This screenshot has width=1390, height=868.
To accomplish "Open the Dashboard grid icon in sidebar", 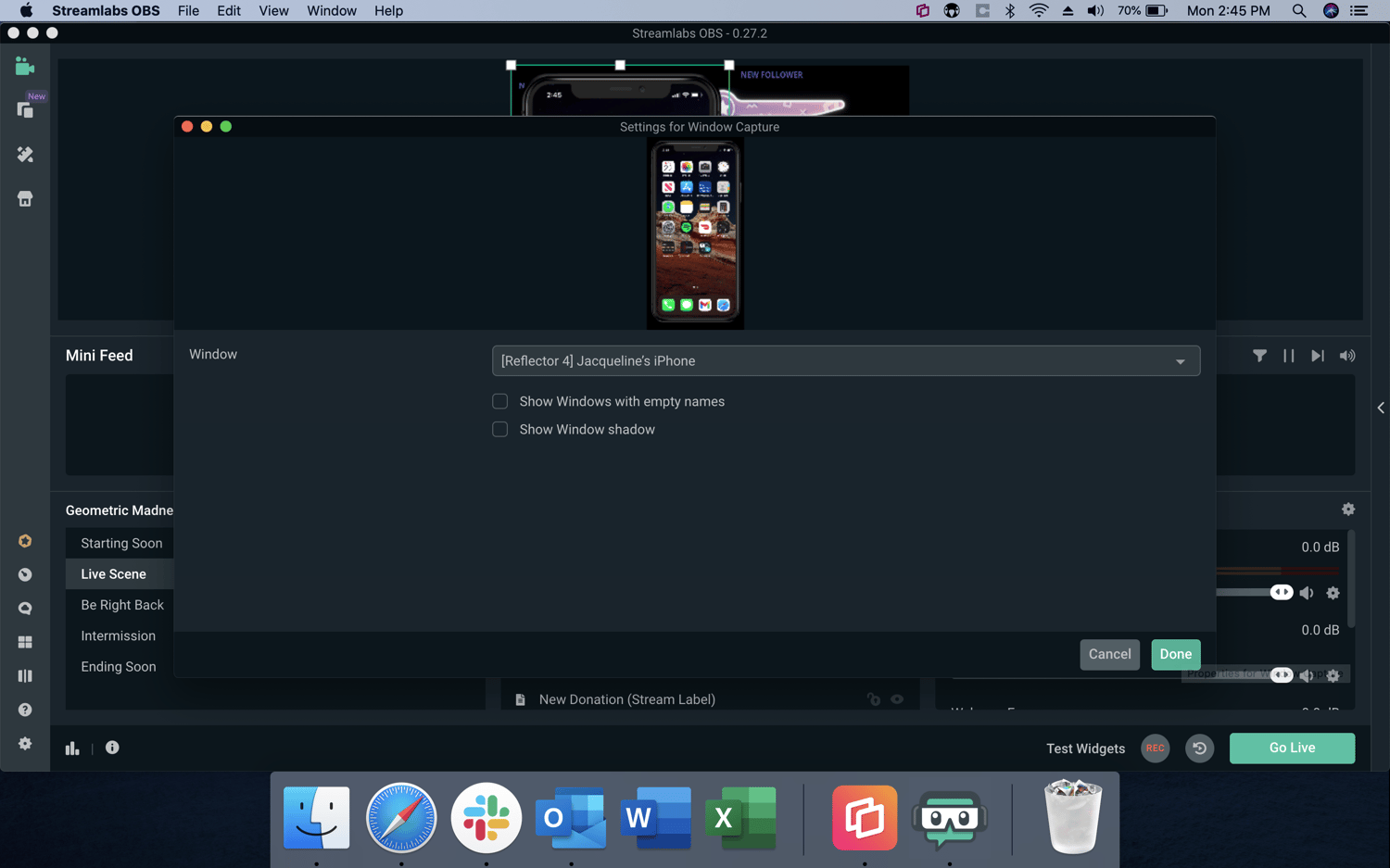I will click(x=25, y=641).
